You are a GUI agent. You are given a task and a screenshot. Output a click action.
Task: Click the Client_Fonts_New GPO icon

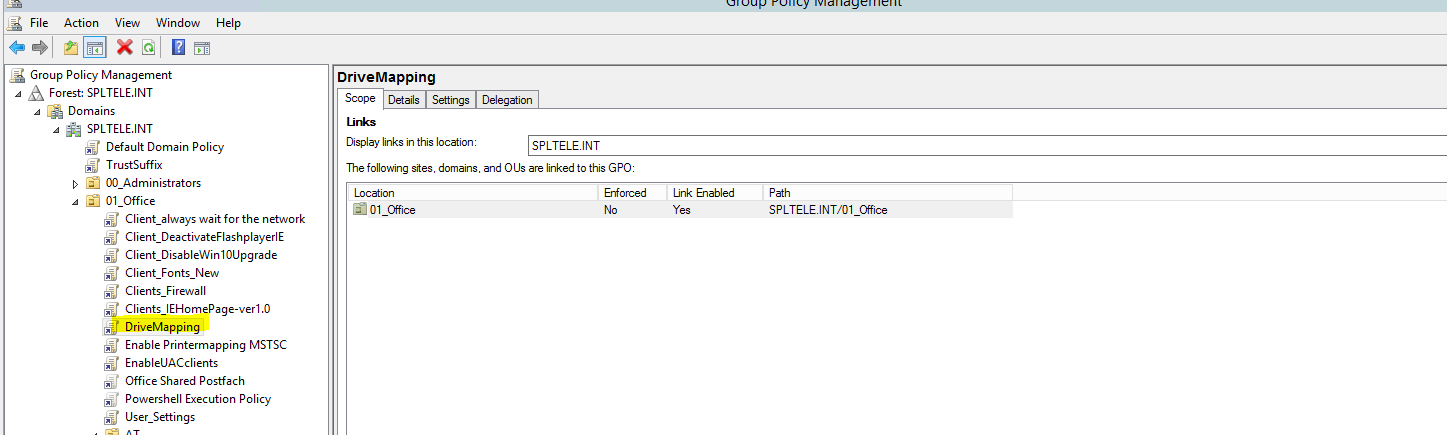point(113,273)
